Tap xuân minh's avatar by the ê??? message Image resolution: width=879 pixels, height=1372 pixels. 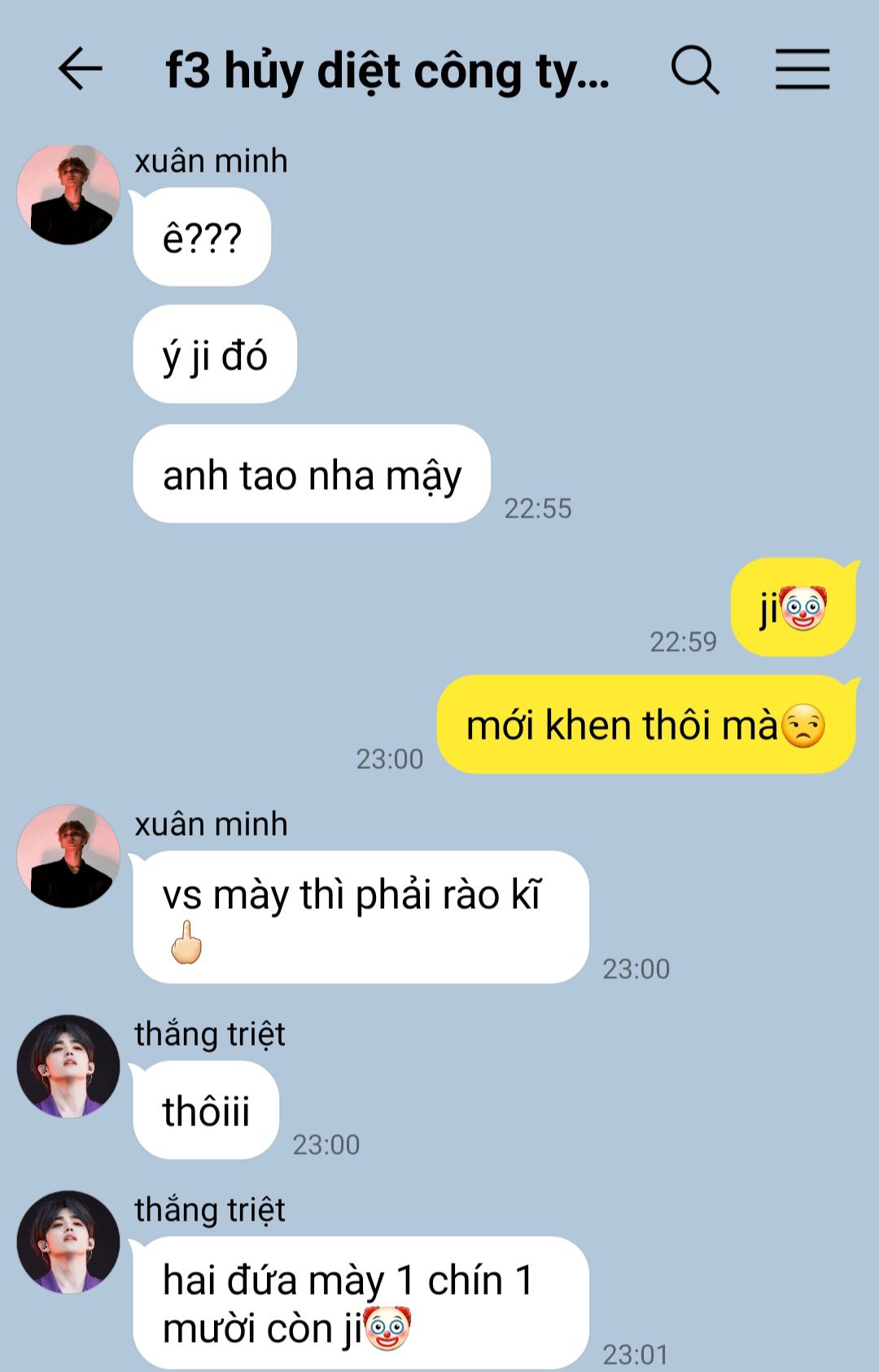pyautogui.click(x=68, y=194)
